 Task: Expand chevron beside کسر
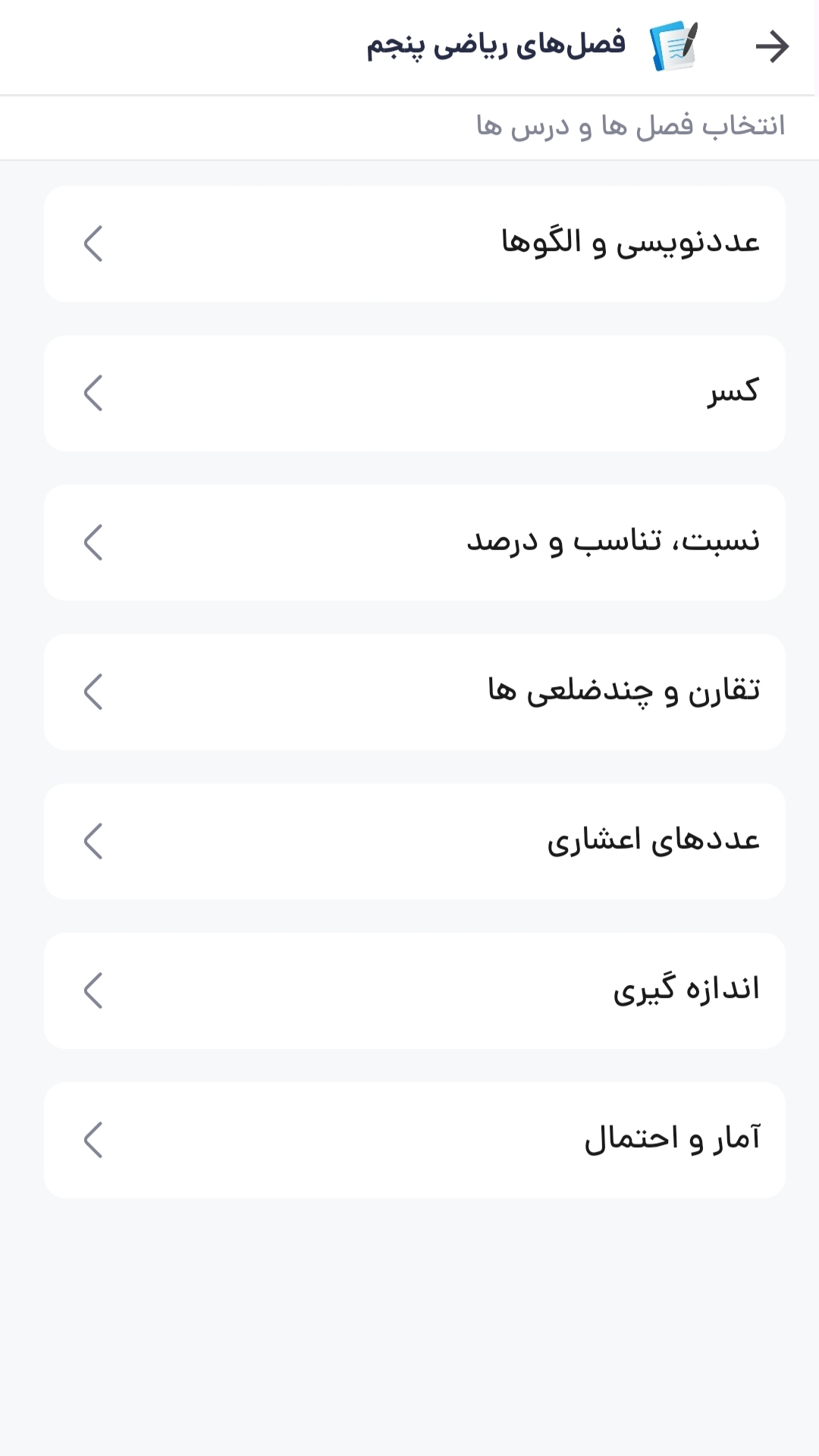[x=93, y=394]
